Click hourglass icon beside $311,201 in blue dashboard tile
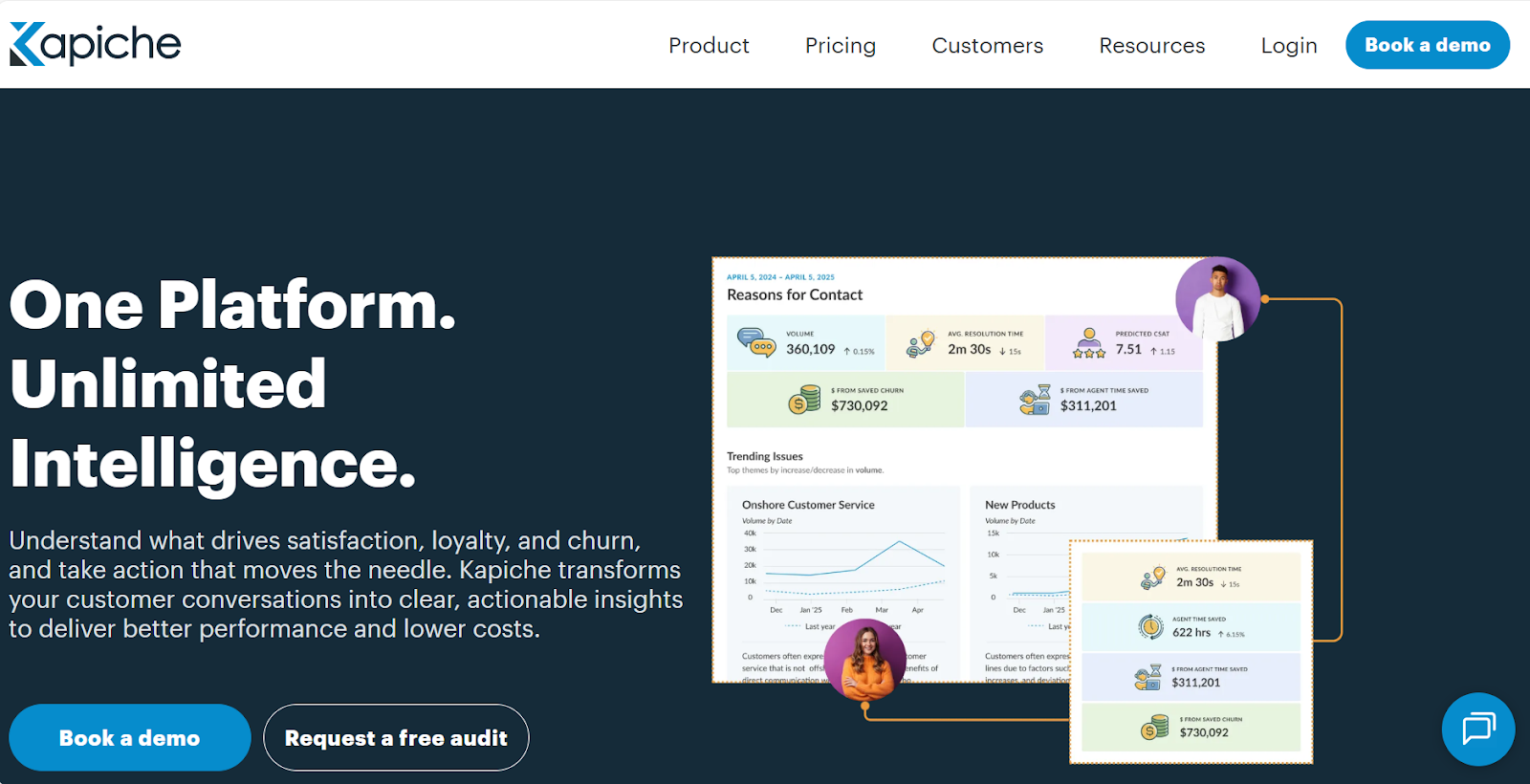 pyautogui.click(x=1035, y=400)
